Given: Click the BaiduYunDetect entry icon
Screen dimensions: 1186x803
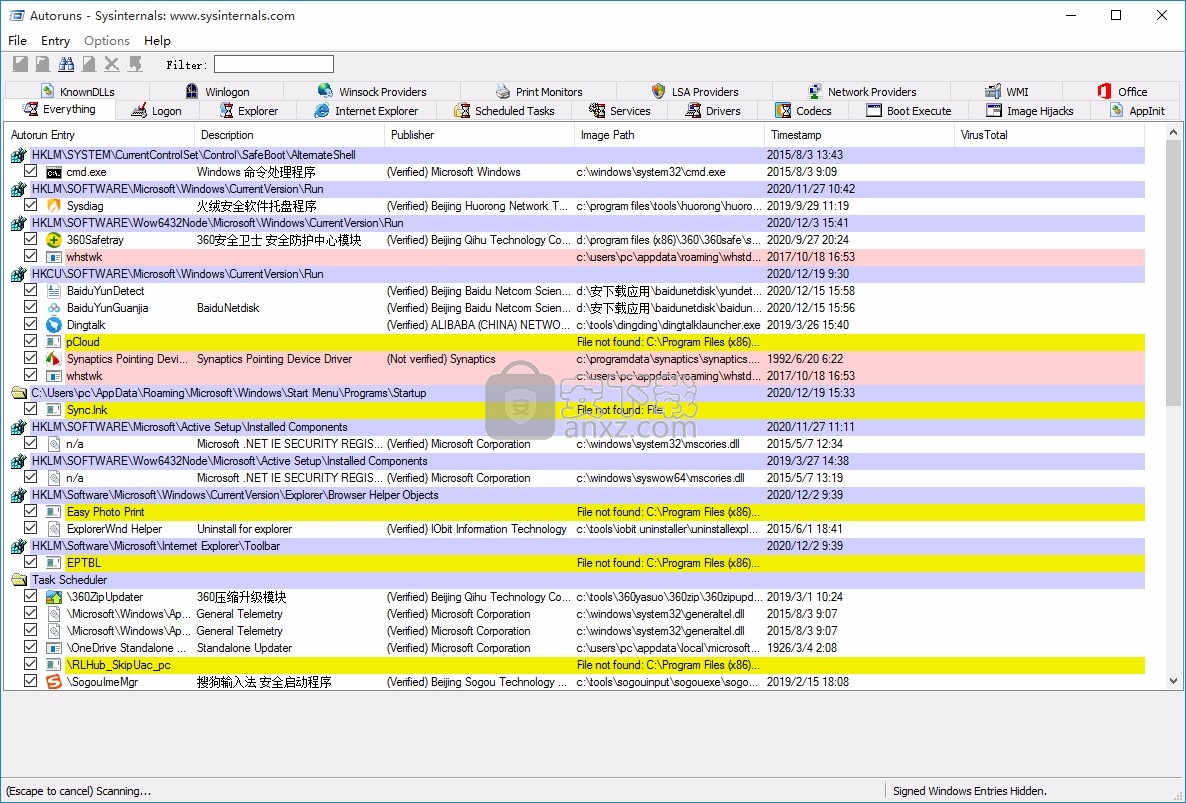Looking at the screenshot, I should point(54,291).
